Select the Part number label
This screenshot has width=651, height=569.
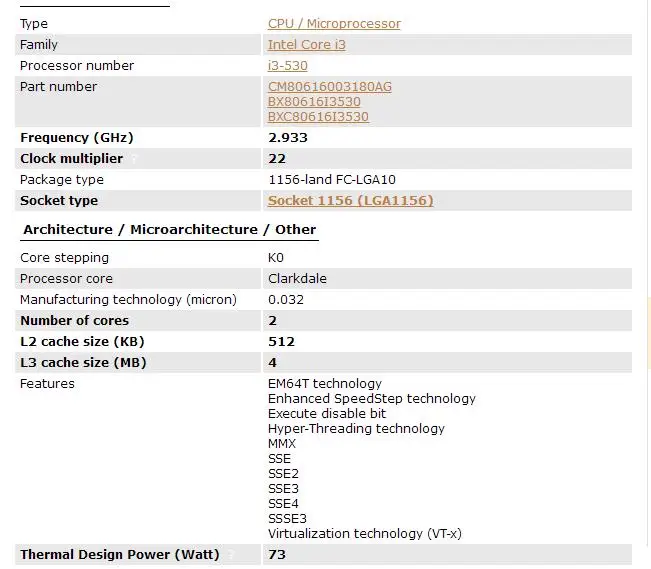point(58,86)
